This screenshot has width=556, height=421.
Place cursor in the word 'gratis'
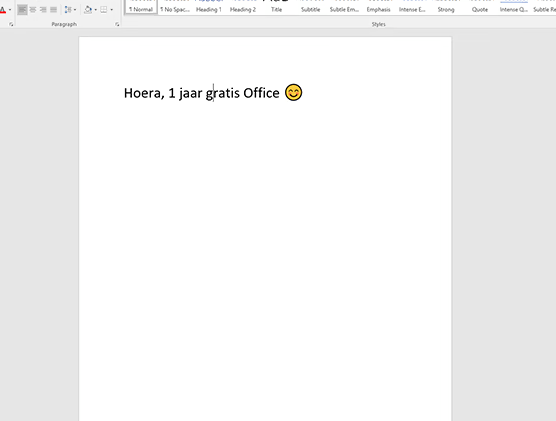(223, 94)
